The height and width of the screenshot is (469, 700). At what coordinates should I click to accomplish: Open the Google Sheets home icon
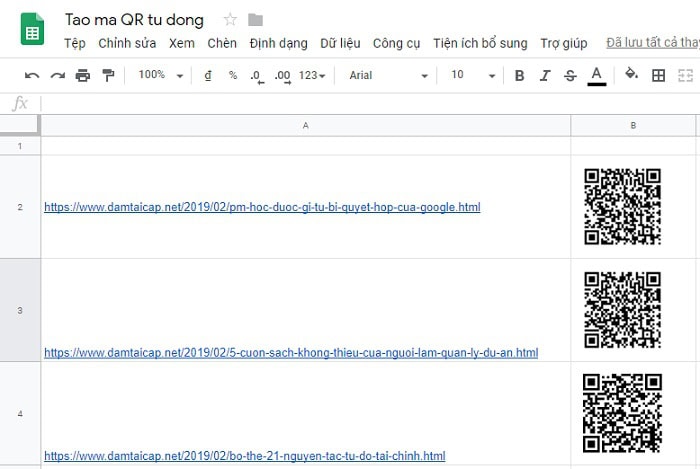tap(32, 29)
